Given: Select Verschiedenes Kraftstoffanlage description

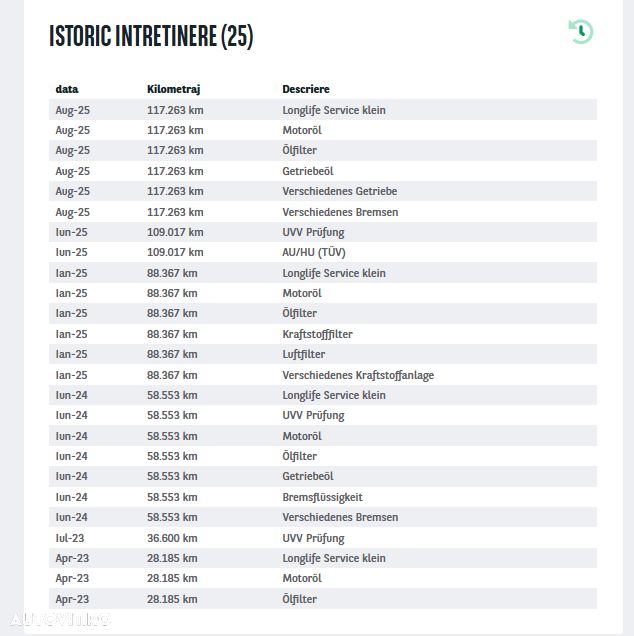Looking at the screenshot, I should pos(358,375).
